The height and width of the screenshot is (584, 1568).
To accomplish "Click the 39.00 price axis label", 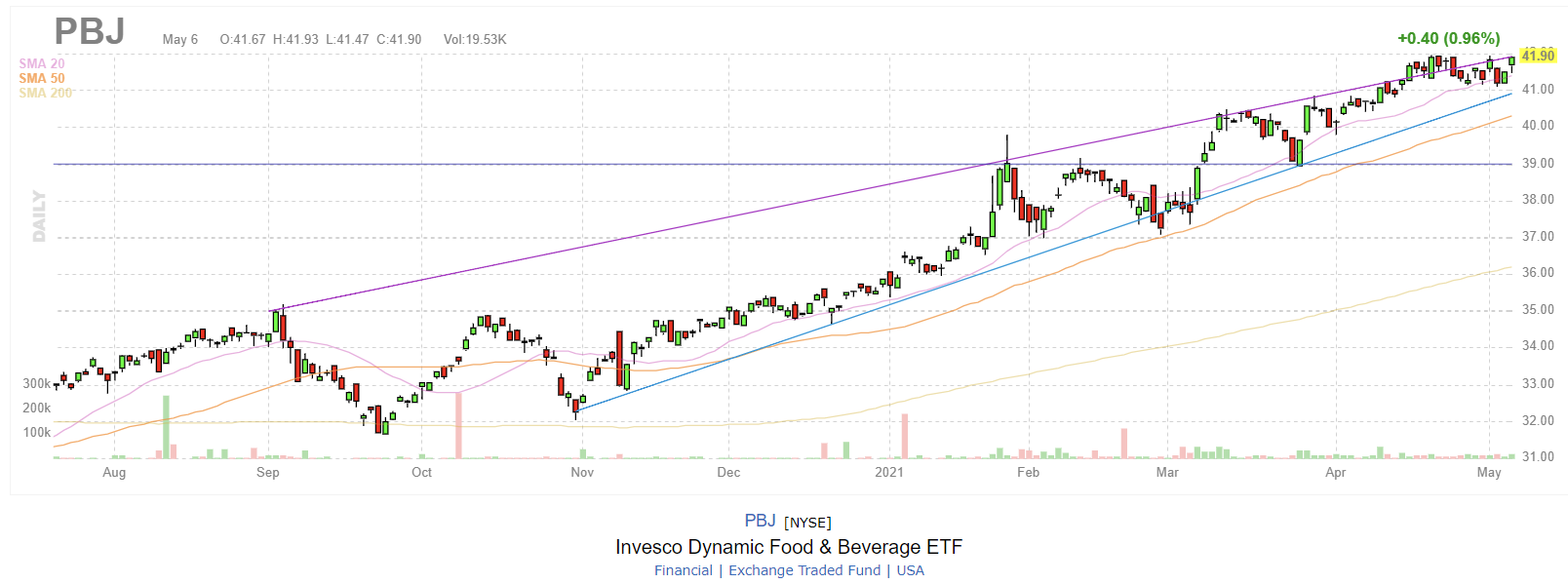I will [x=1538, y=163].
